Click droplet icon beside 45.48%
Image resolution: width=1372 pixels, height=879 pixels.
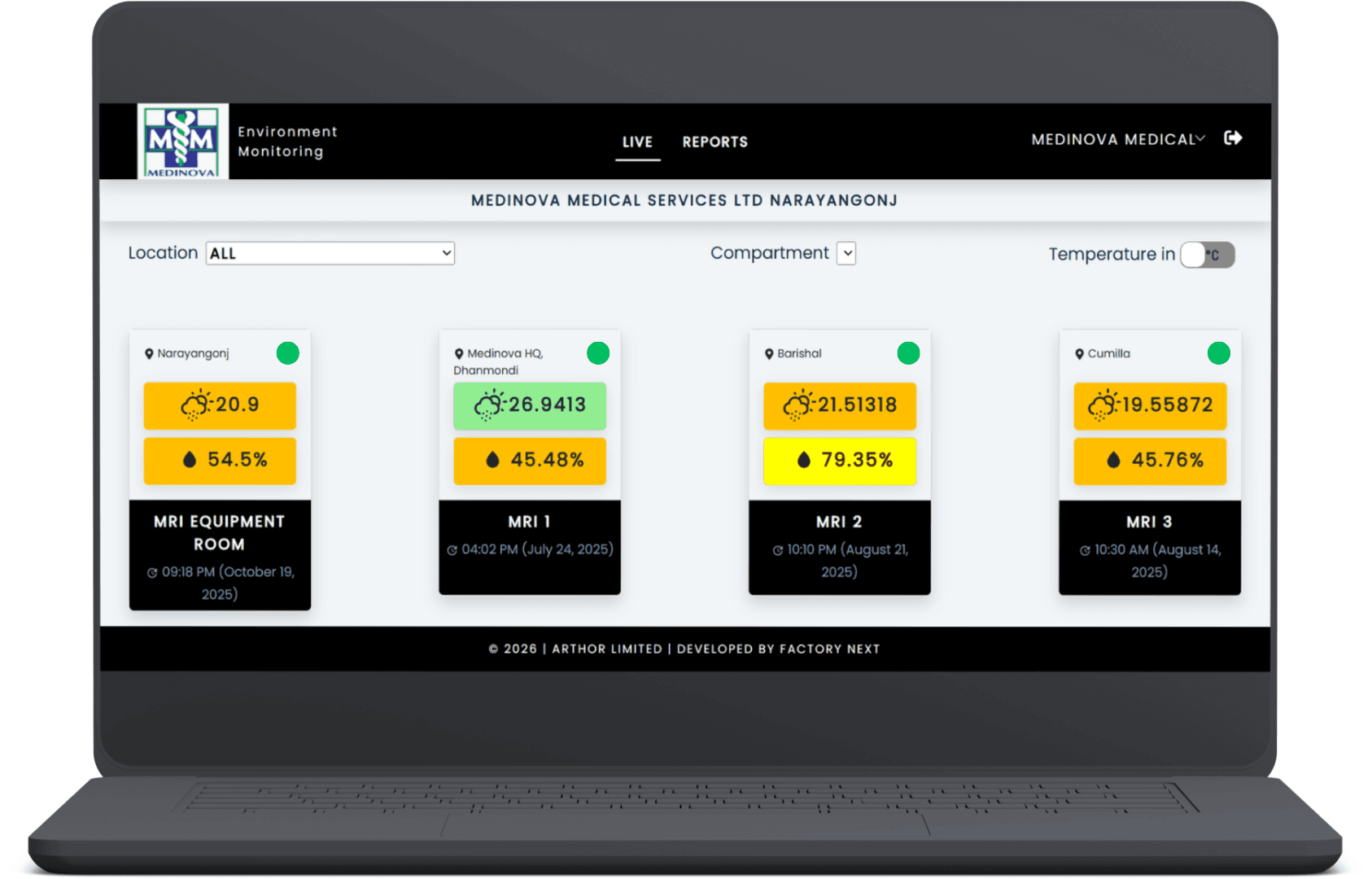(x=492, y=460)
